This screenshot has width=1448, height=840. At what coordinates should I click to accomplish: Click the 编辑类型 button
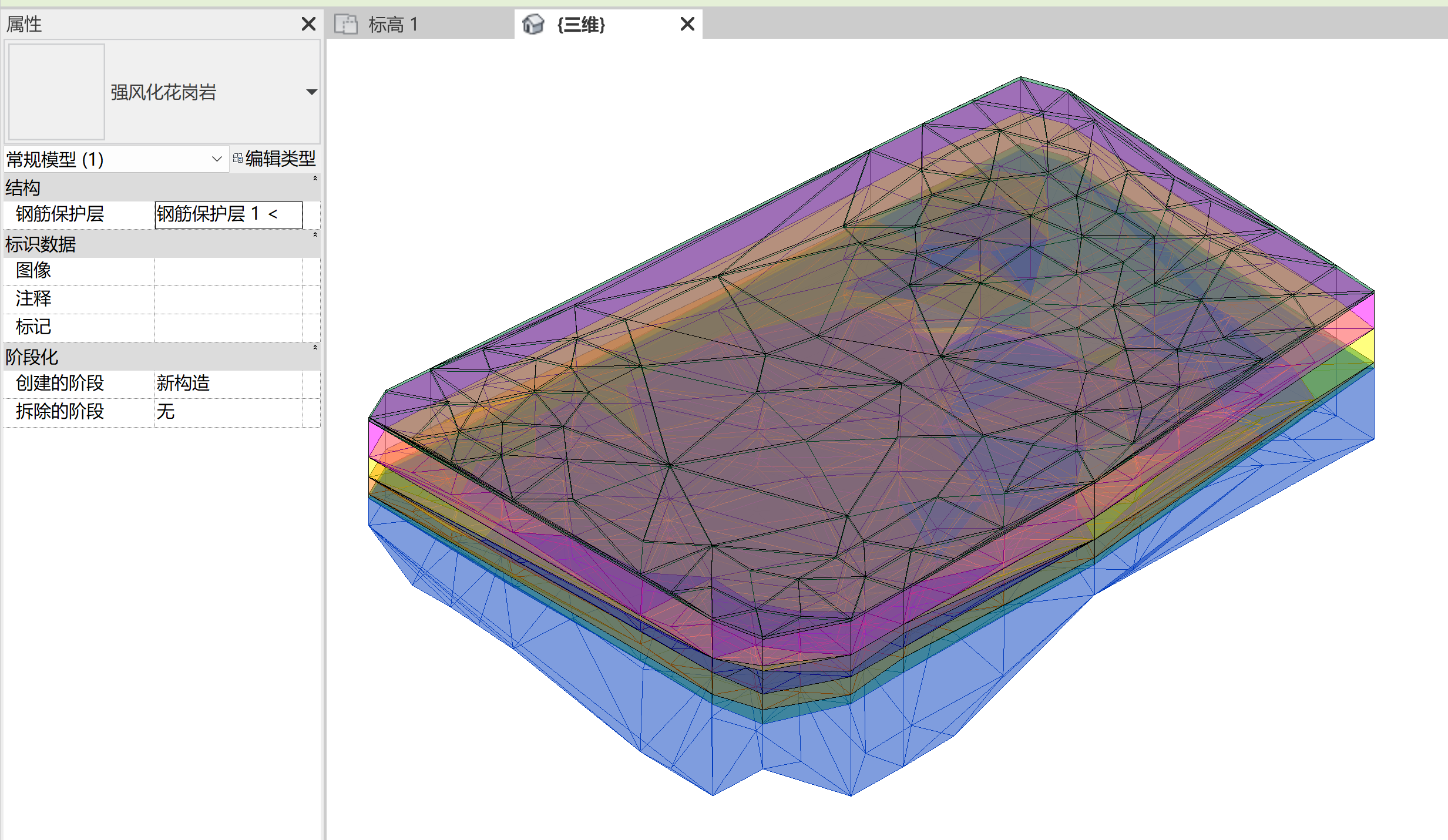coord(280,159)
